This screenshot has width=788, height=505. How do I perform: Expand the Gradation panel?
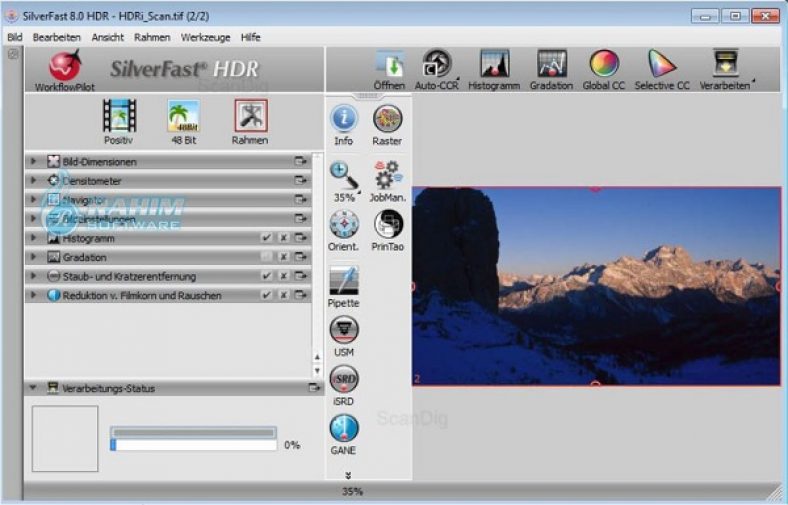click(x=33, y=257)
